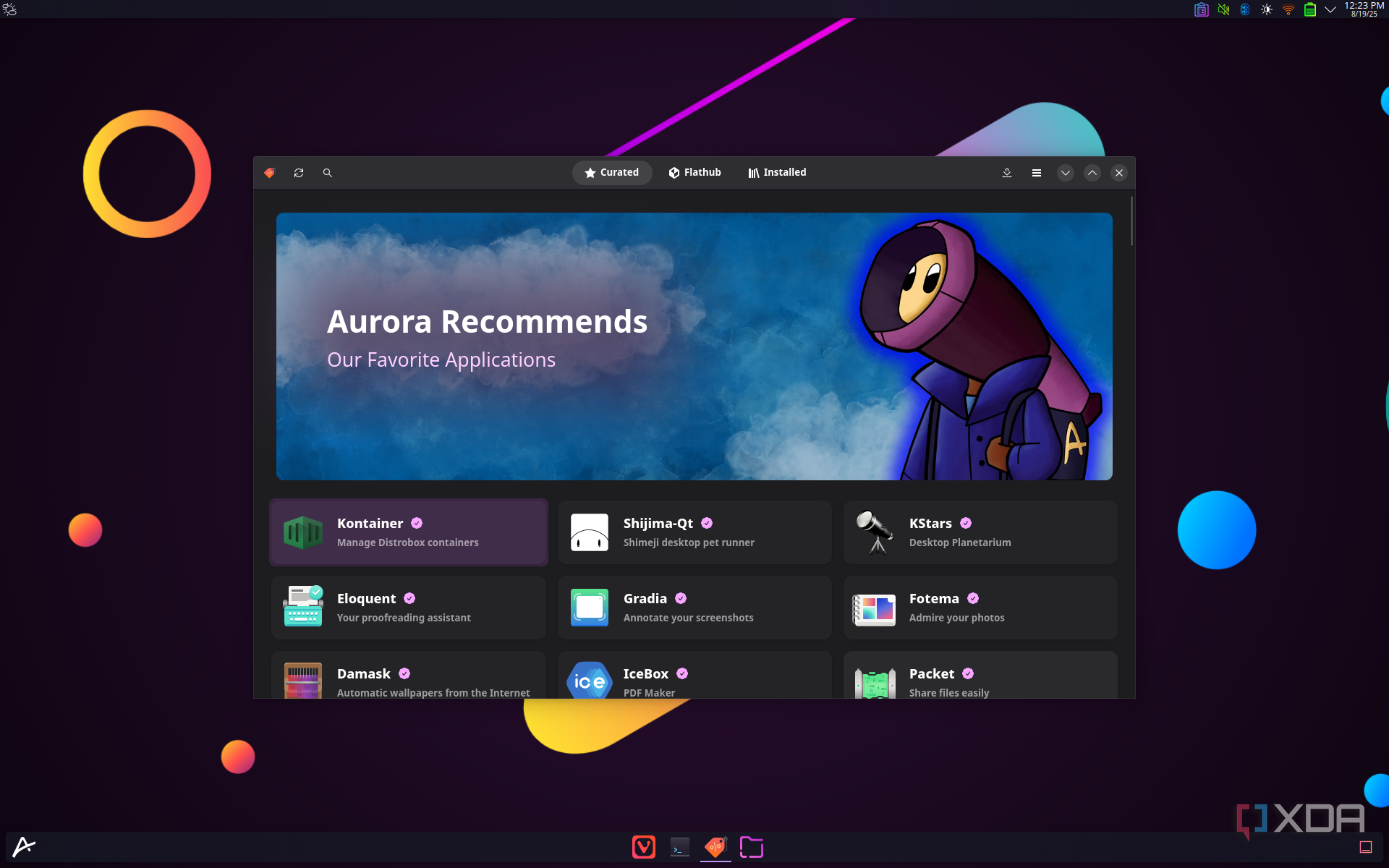Click the Bazaar app logo icon
This screenshot has width=1389, height=868.
coord(270,173)
